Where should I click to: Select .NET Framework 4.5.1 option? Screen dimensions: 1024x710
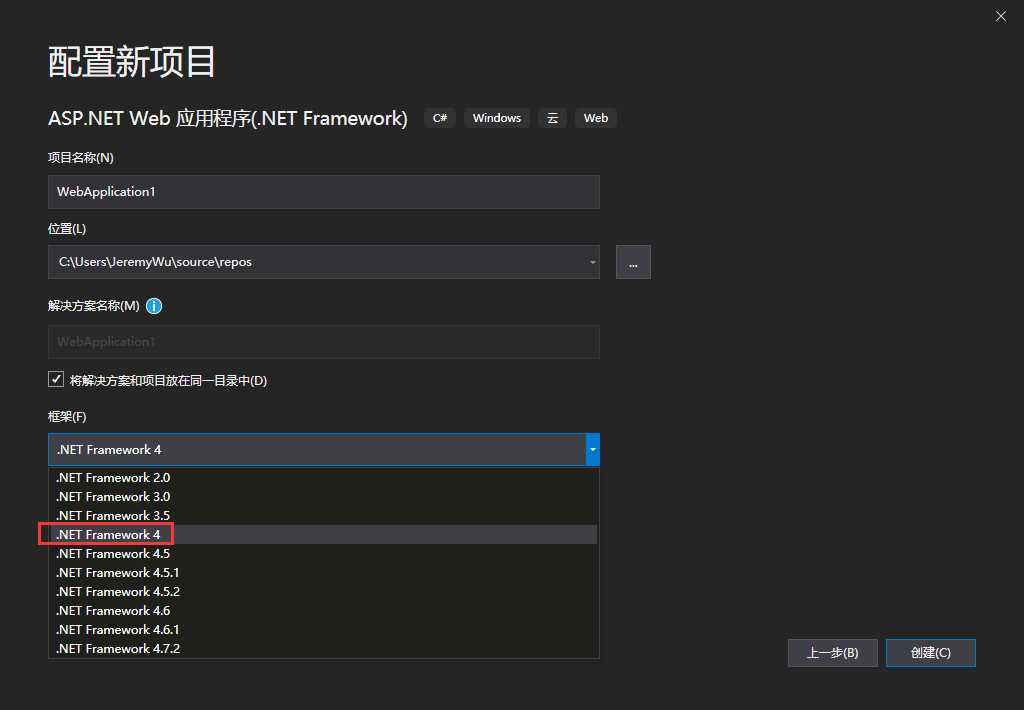pyautogui.click(x=324, y=572)
